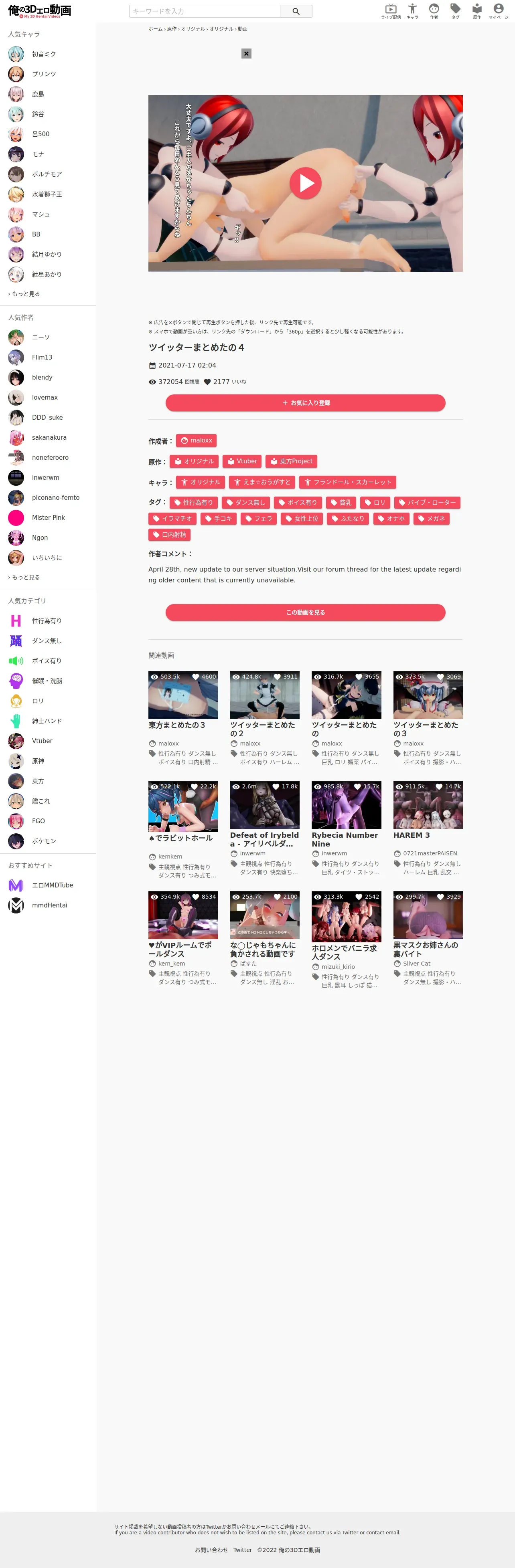Open the 東方Project source tag

pyautogui.click(x=291, y=461)
